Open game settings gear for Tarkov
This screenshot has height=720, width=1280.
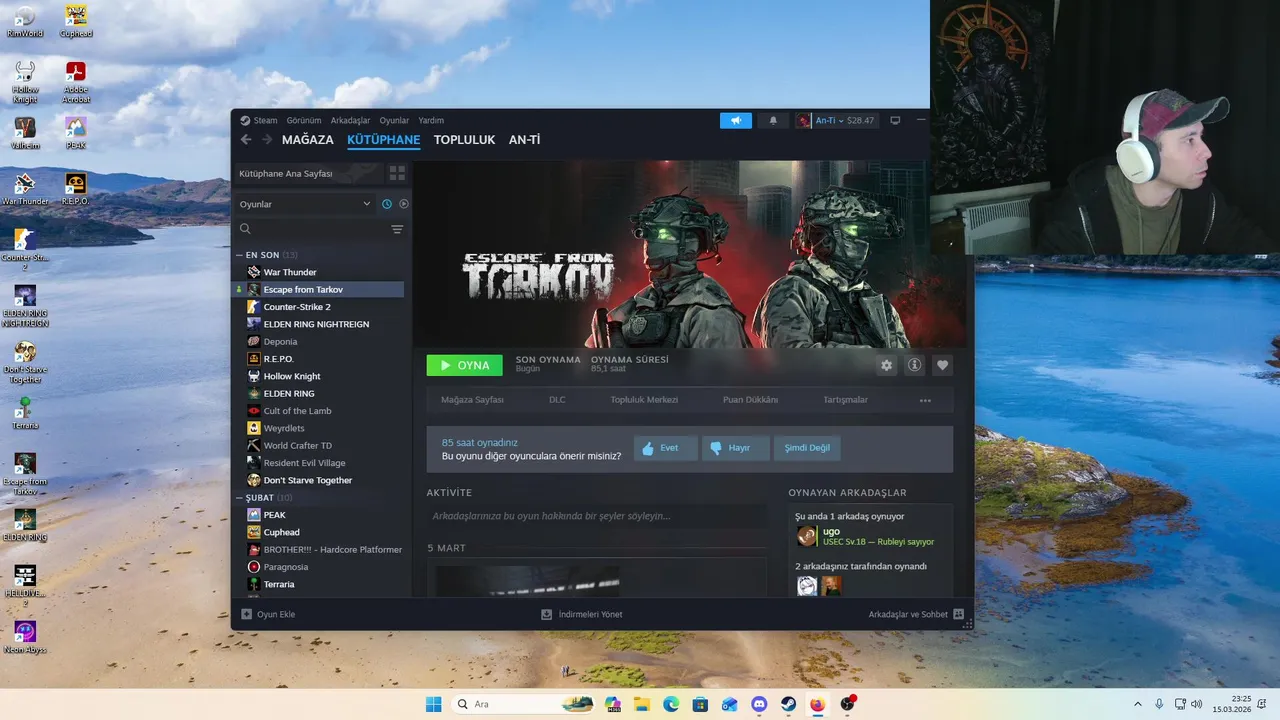(x=886, y=365)
